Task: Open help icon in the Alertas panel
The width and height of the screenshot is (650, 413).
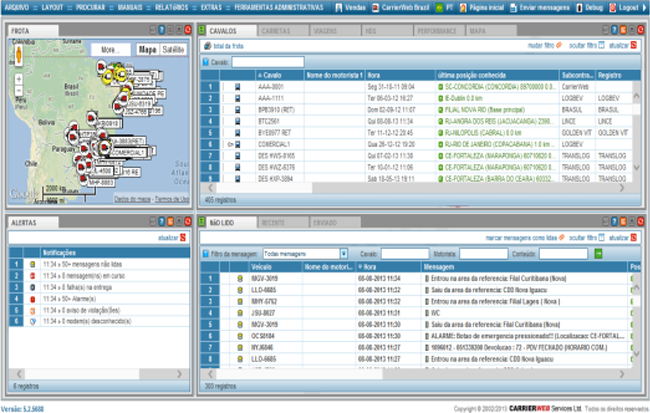Action: click(x=162, y=221)
